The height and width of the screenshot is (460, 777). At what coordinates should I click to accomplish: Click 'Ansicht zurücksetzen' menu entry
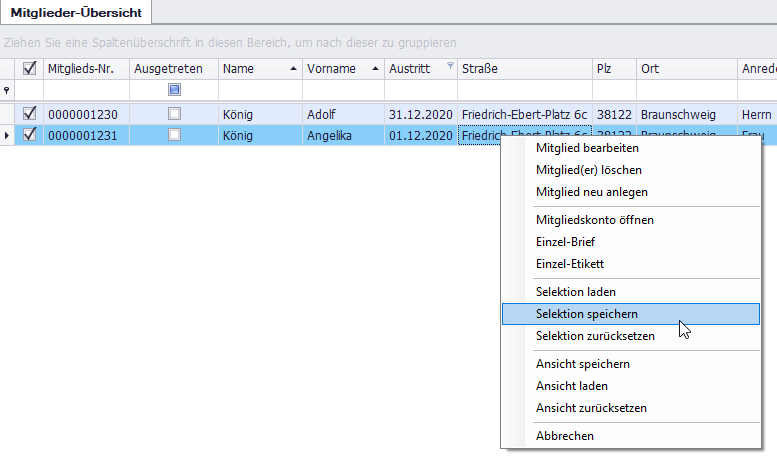tap(591, 408)
